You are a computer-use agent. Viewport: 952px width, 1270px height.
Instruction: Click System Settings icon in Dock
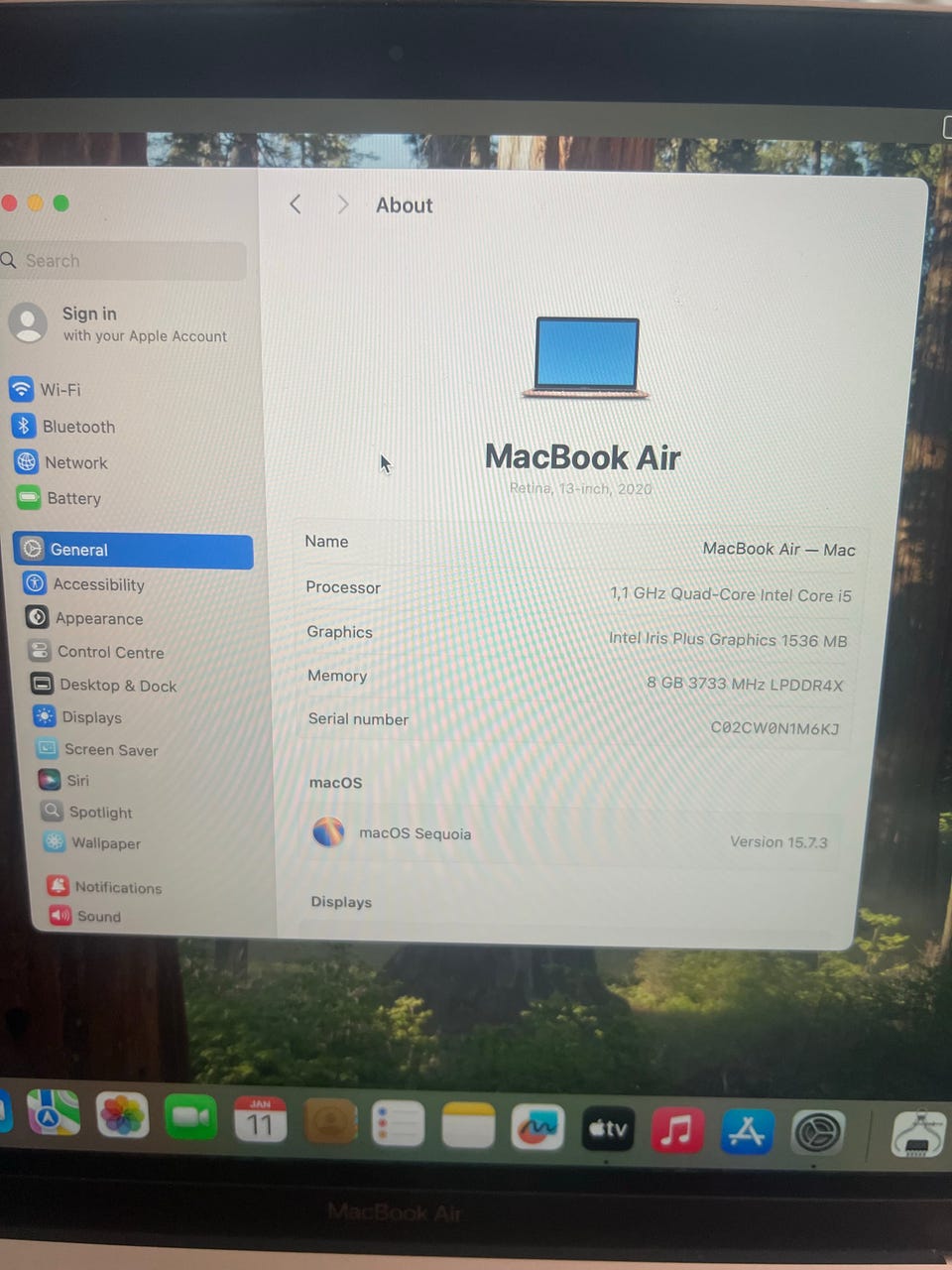click(817, 1132)
